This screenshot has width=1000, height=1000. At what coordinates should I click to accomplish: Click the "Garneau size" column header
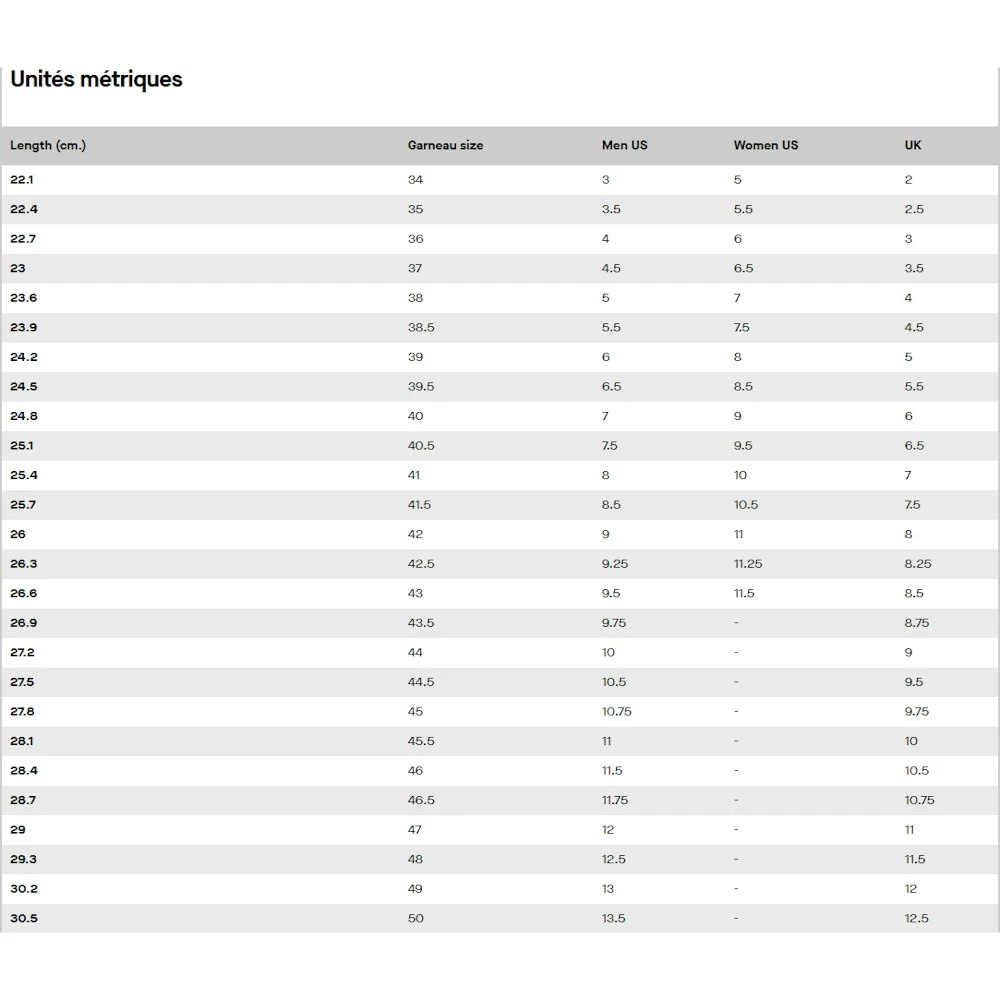445,145
